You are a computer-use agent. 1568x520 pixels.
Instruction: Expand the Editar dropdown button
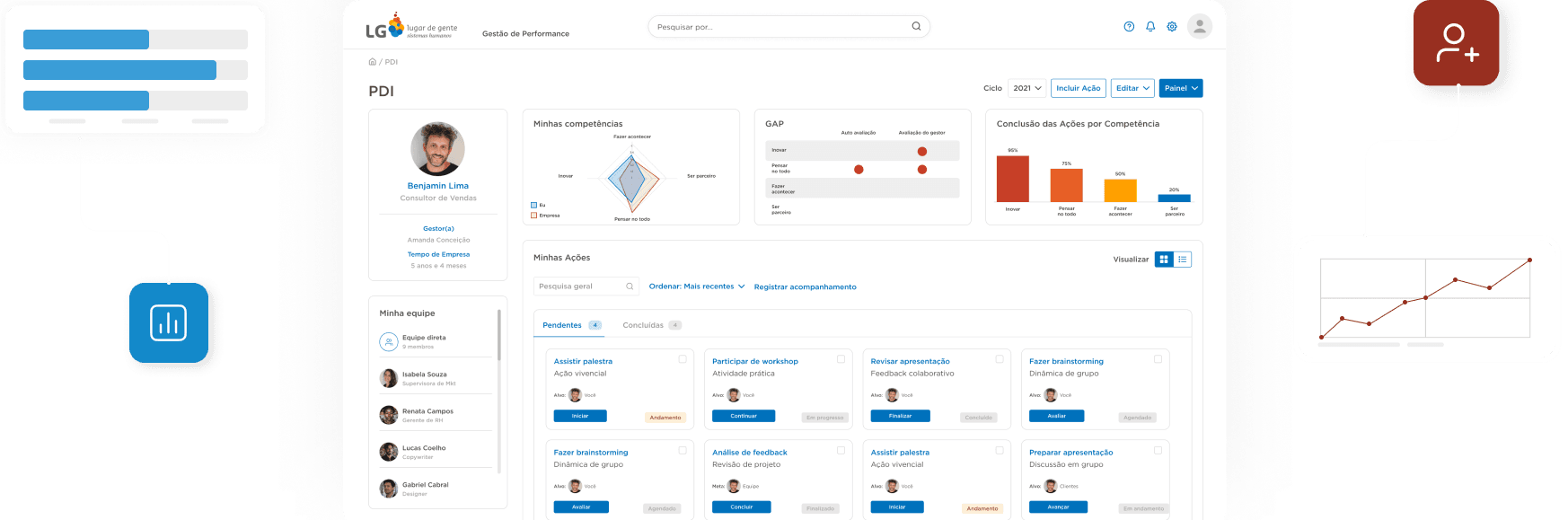point(1132,88)
